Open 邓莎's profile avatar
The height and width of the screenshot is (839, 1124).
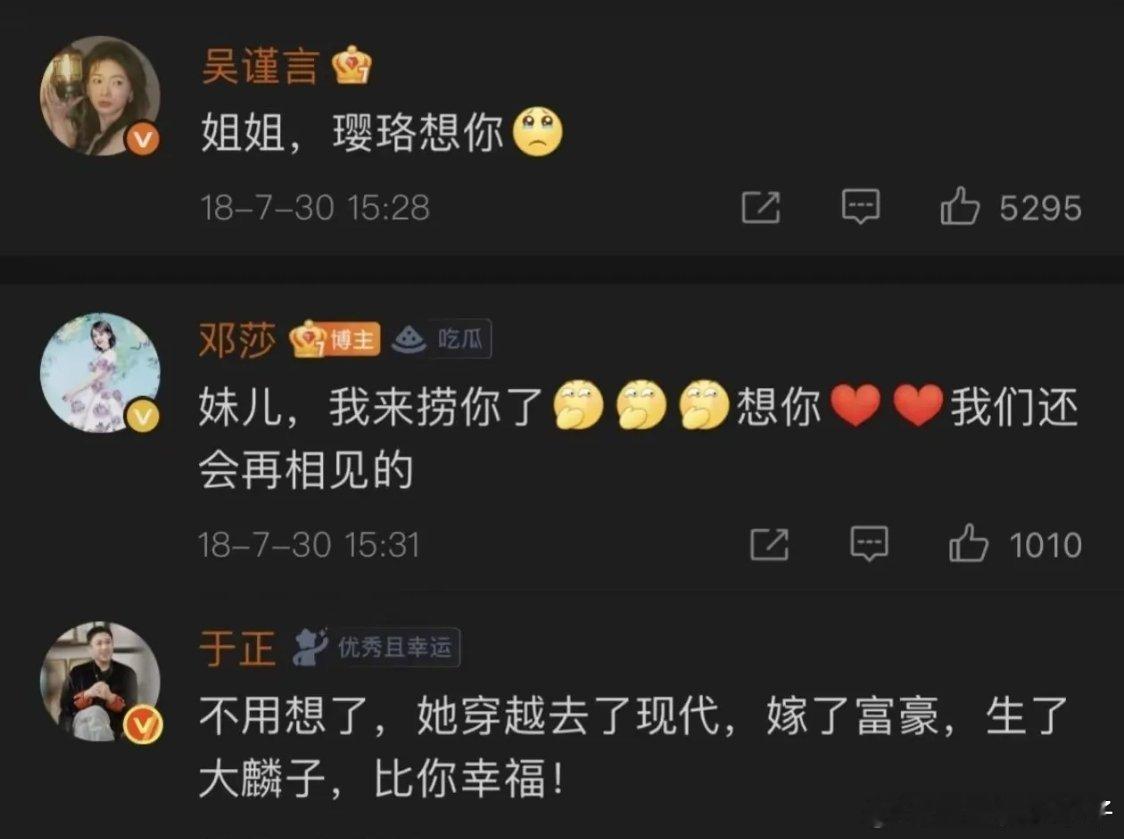point(100,372)
